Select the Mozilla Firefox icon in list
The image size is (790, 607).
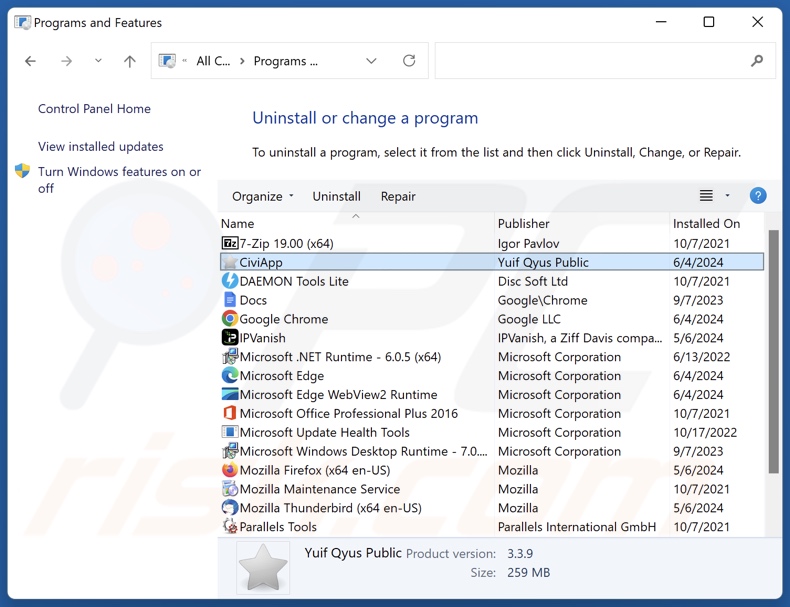(x=230, y=470)
